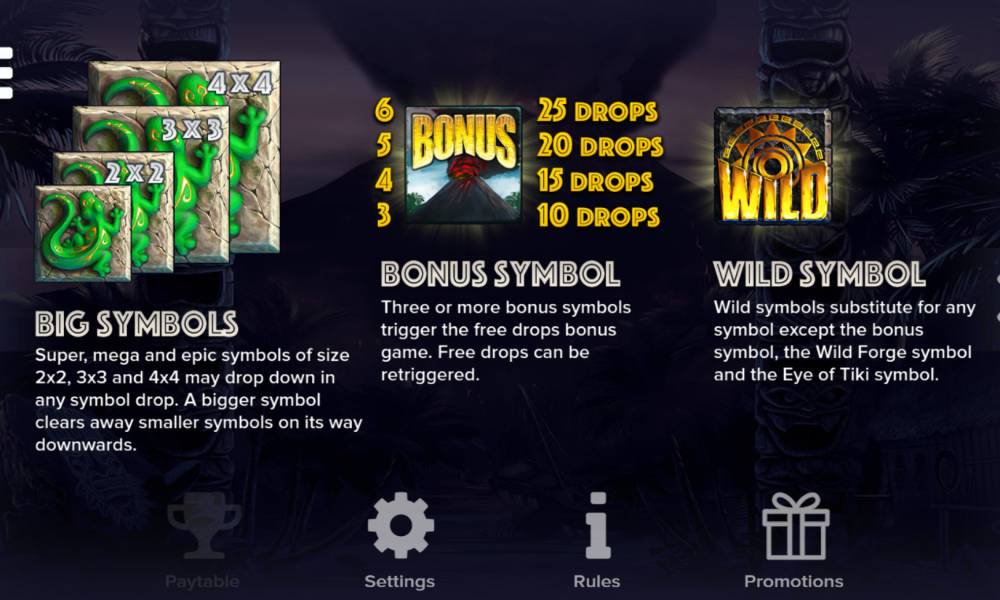This screenshot has width=1000, height=600.
Task: Click the 10 Drops text
Action: 598,216
